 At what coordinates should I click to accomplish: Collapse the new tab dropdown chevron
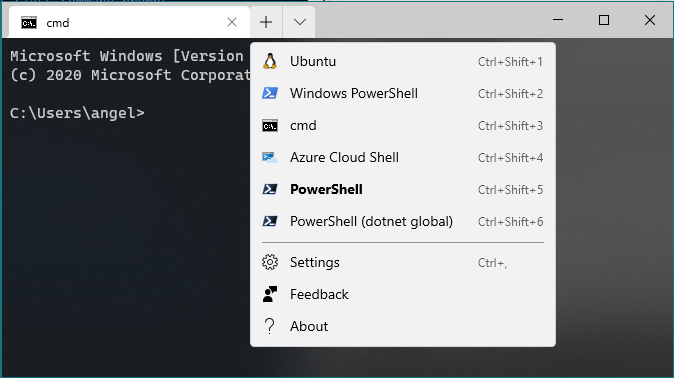click(299, 22)
